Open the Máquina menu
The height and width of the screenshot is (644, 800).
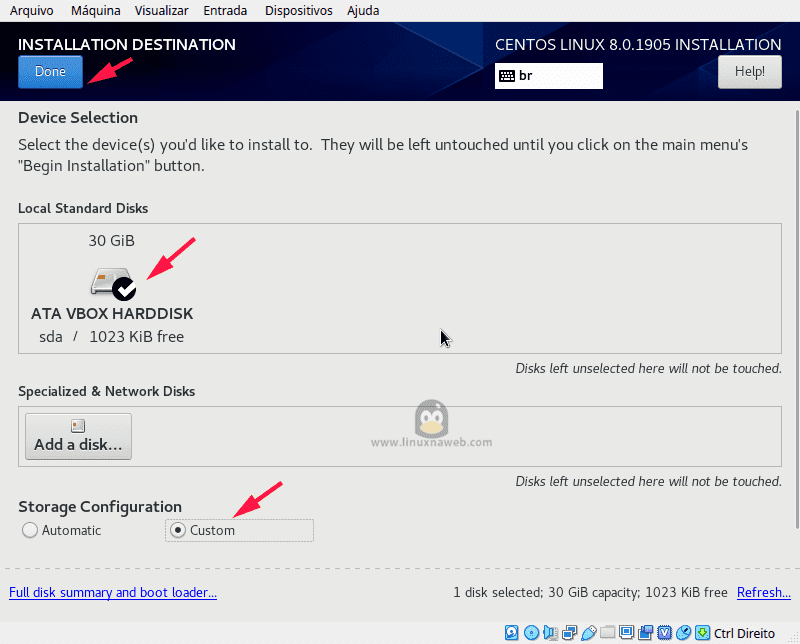(95, 11)
